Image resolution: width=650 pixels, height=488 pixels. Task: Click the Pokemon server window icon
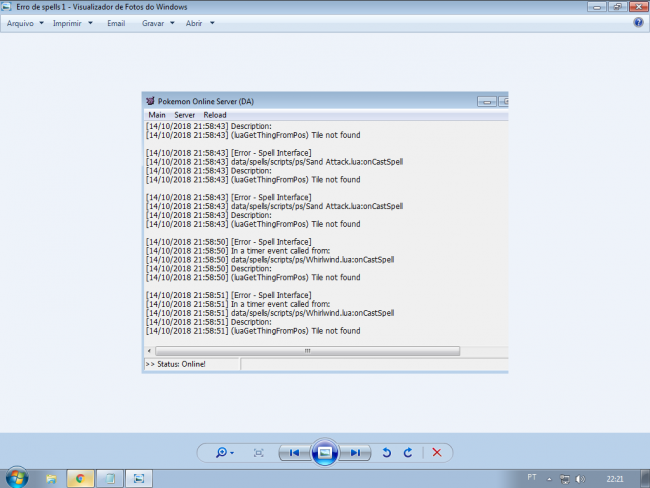tap(150, 101)
